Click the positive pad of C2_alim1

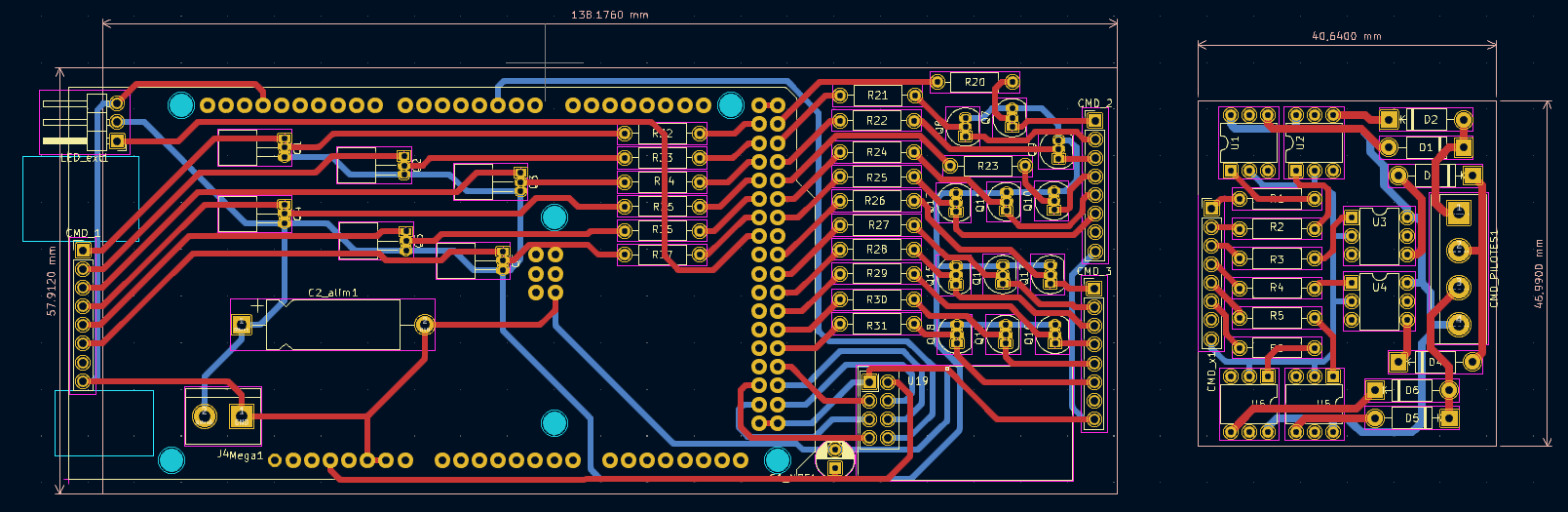click(241, 324)
